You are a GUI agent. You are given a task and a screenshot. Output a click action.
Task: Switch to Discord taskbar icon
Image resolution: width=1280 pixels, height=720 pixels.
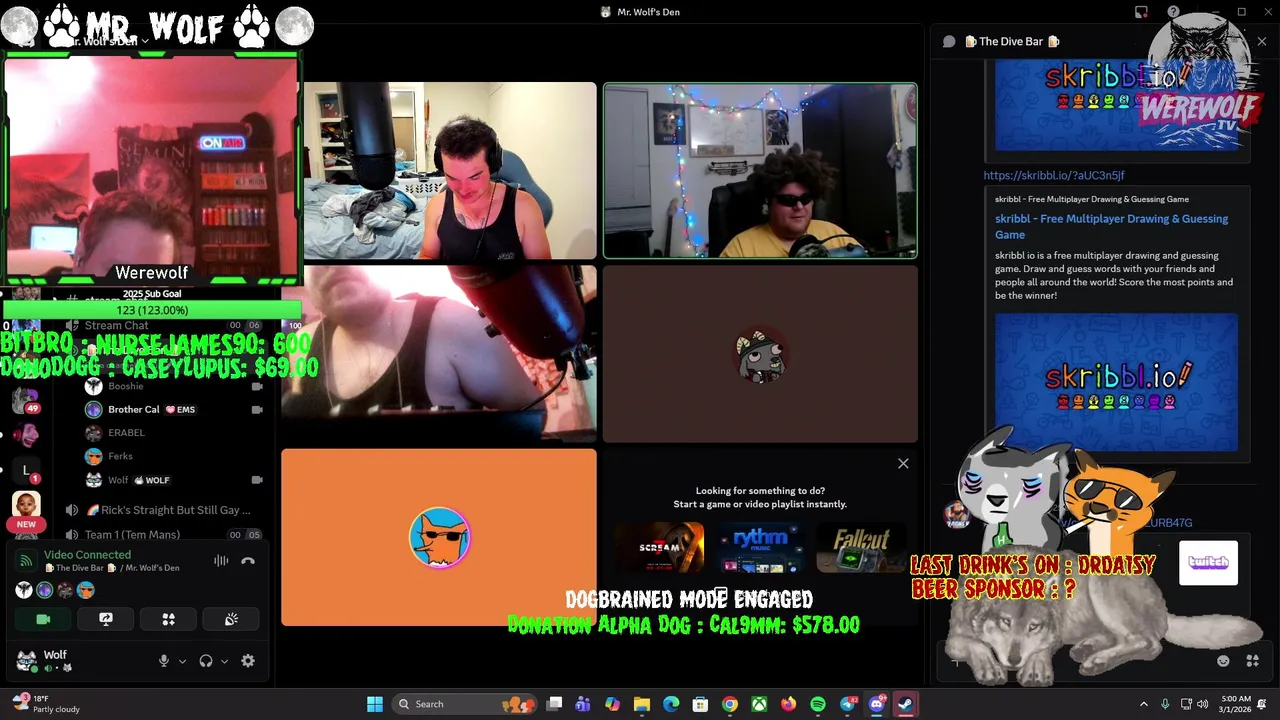877,704
